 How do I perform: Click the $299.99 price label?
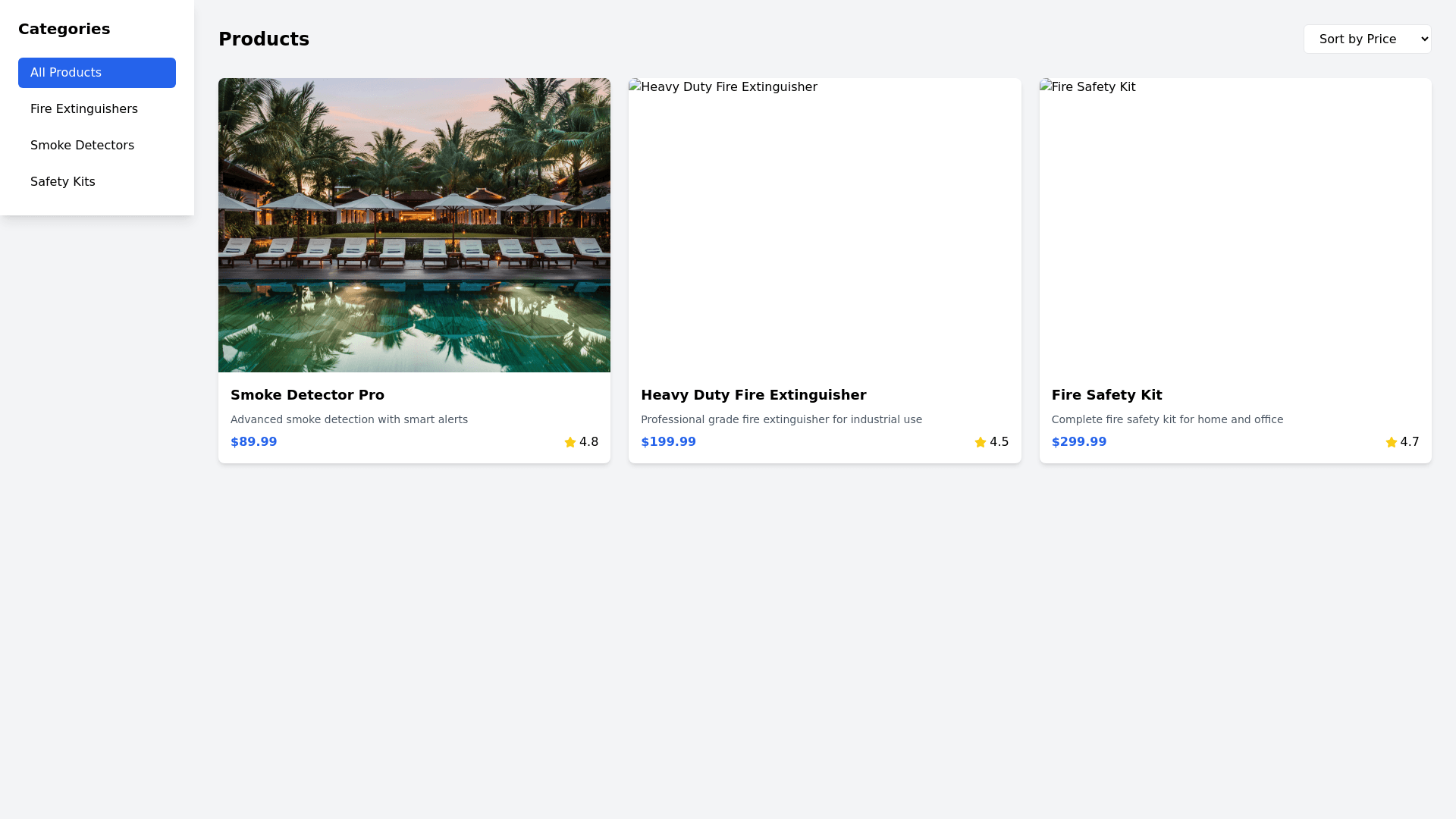click(x=1078, y=442)
